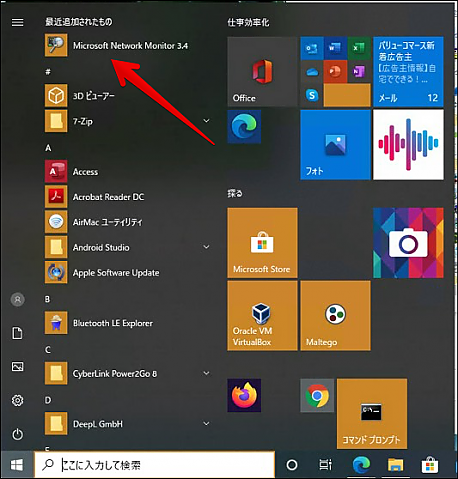458x479 pixels.
Task: Expand the Android Studio folder chevron
Action: click(207, 247)
